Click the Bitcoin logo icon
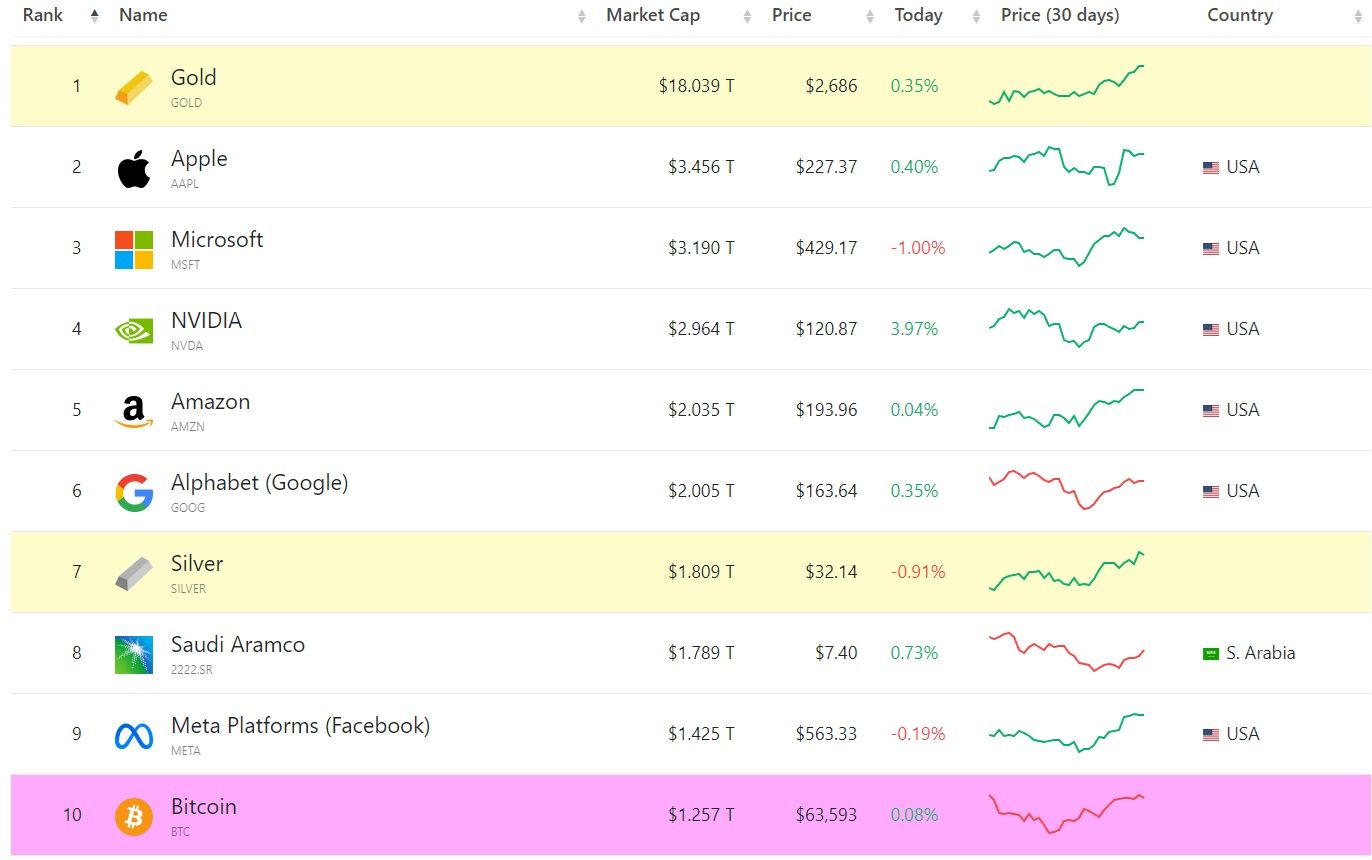Image resolution: width=1372 pixels, height=860 pixels. [x=134, y=817]
